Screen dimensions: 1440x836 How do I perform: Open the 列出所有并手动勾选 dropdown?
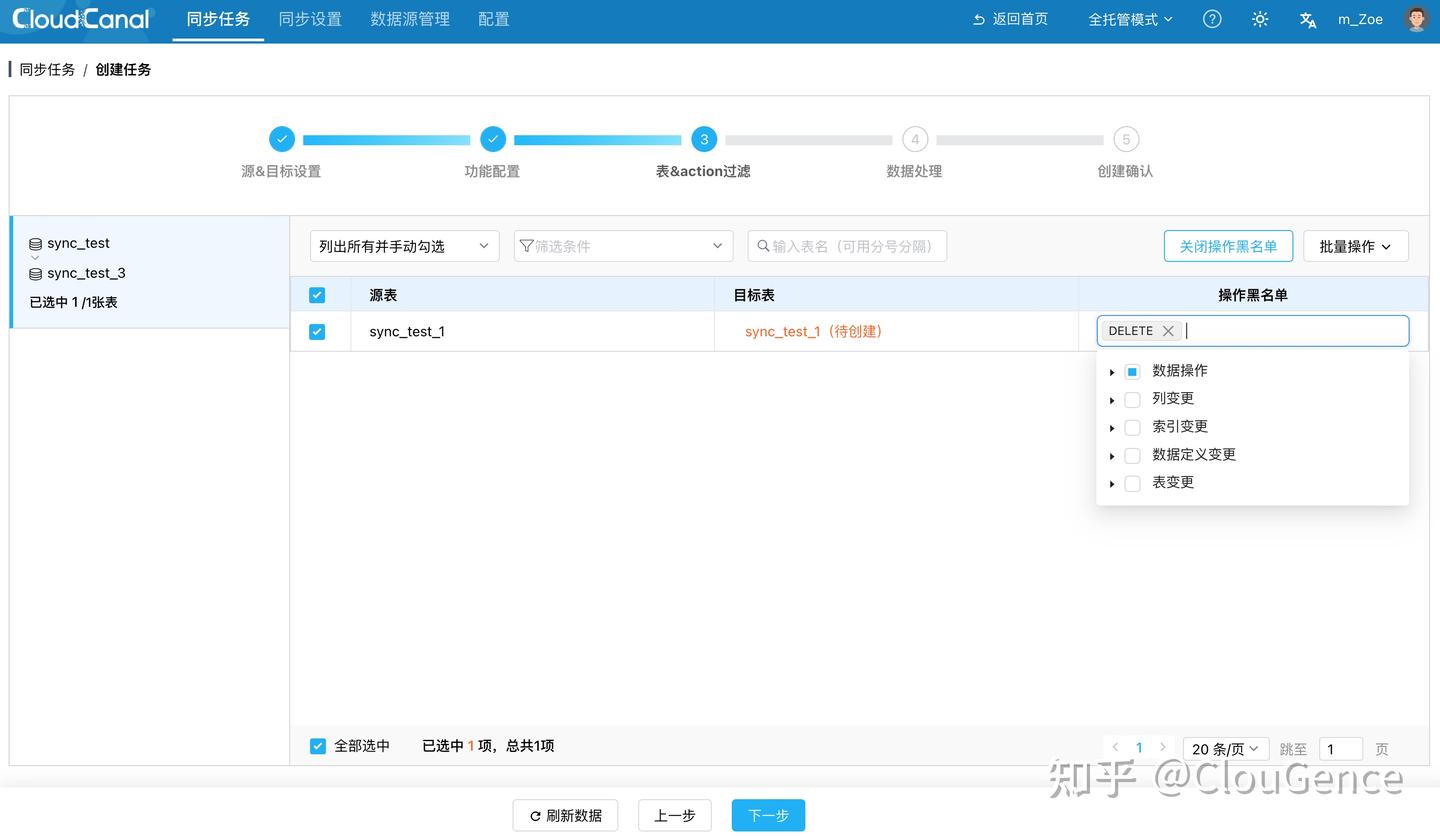[404, 246]
